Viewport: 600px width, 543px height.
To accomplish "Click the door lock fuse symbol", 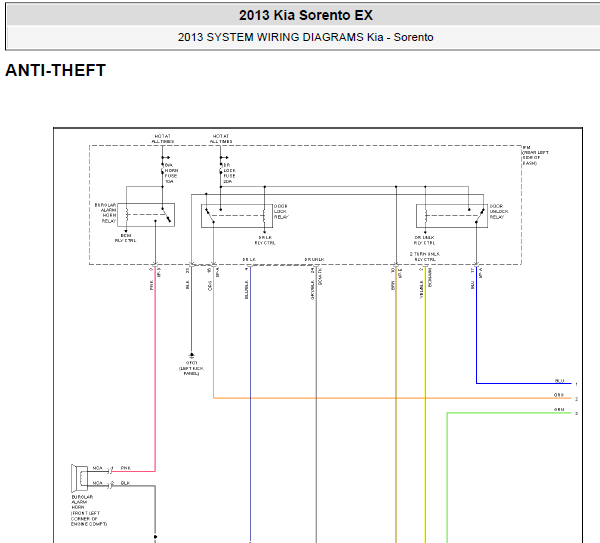I will pyautogui.click(x=220, y=170).
